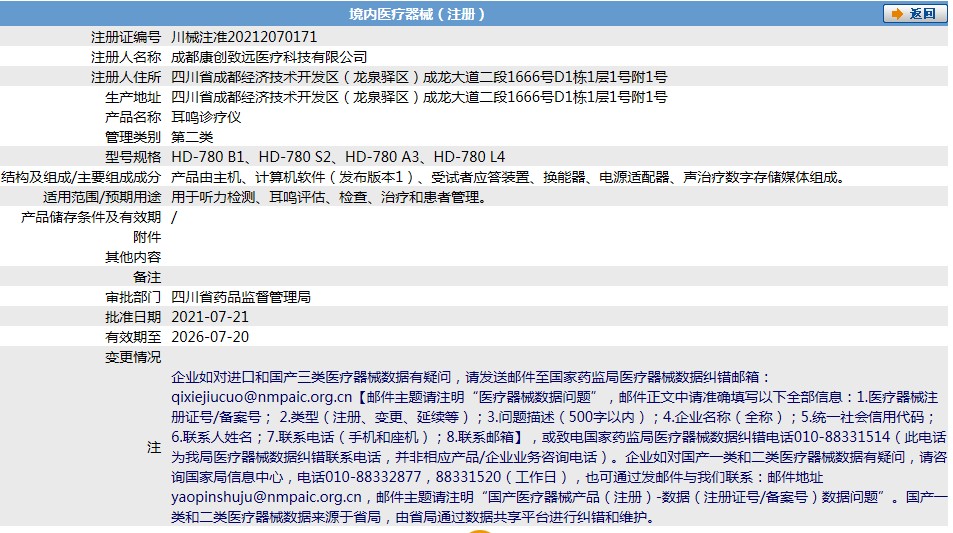Click the 生产地址 address value
The image size is (953, 533).
point(419,97)
